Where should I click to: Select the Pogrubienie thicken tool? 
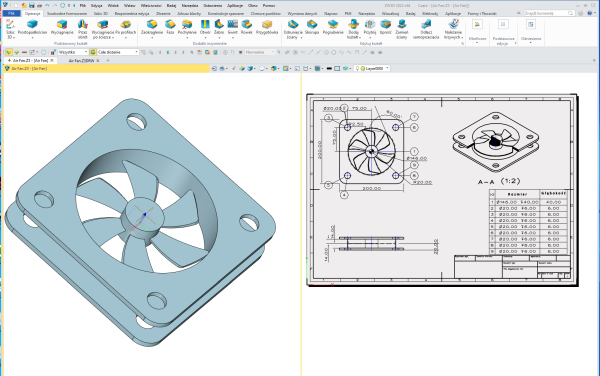pyautogui.click(x=333, y=27)
